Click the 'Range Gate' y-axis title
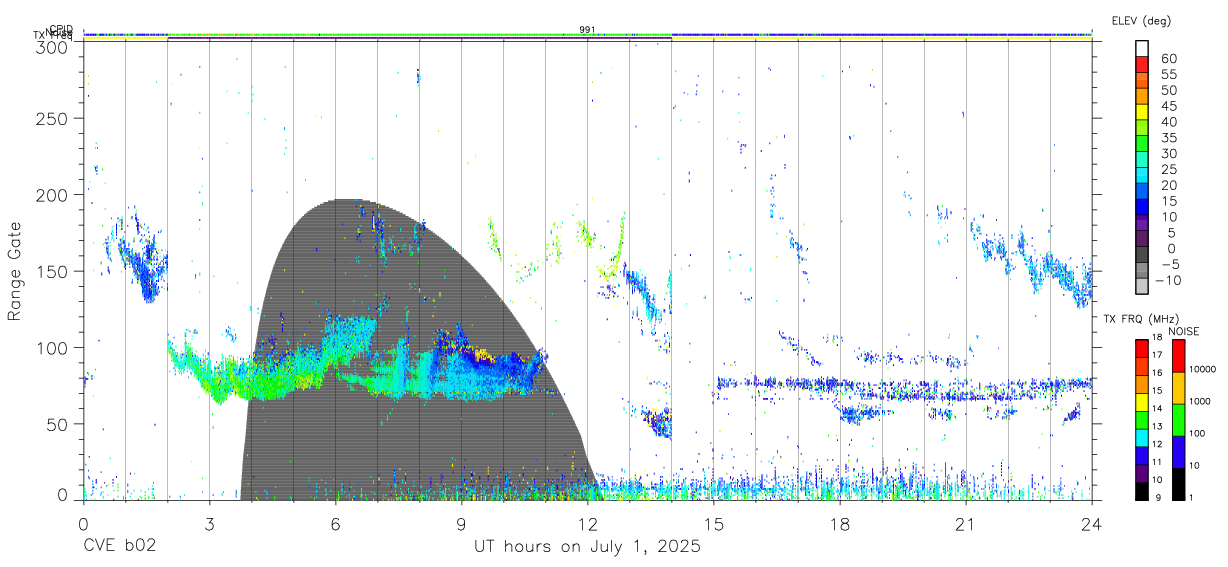 click(15, 272)
